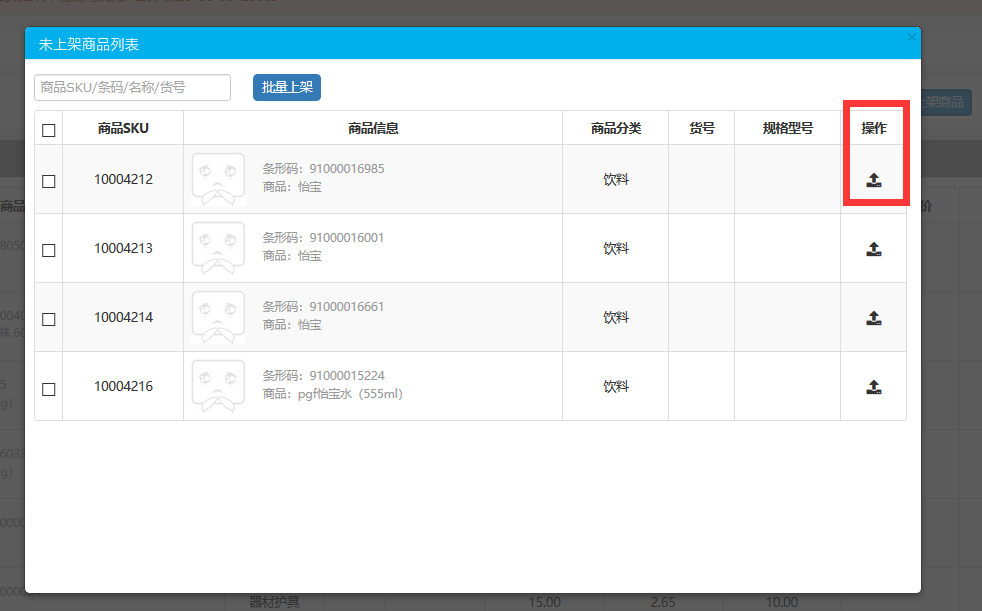982x611 pixels.
Task: Click the 商品SKU column header
Action: pyautogui.click(x=123, y=128)
